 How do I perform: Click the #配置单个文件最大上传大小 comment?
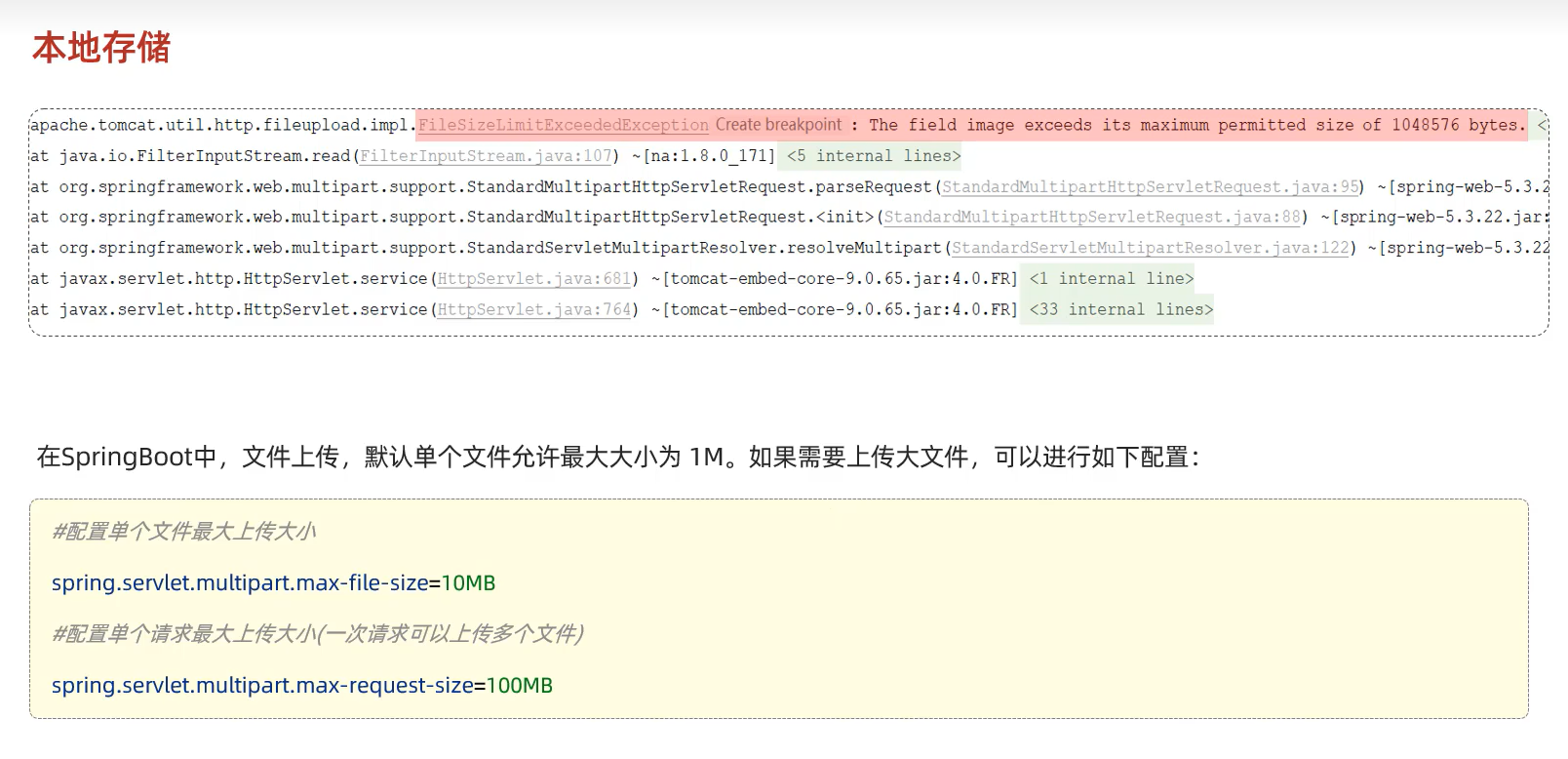click(184, 532)
